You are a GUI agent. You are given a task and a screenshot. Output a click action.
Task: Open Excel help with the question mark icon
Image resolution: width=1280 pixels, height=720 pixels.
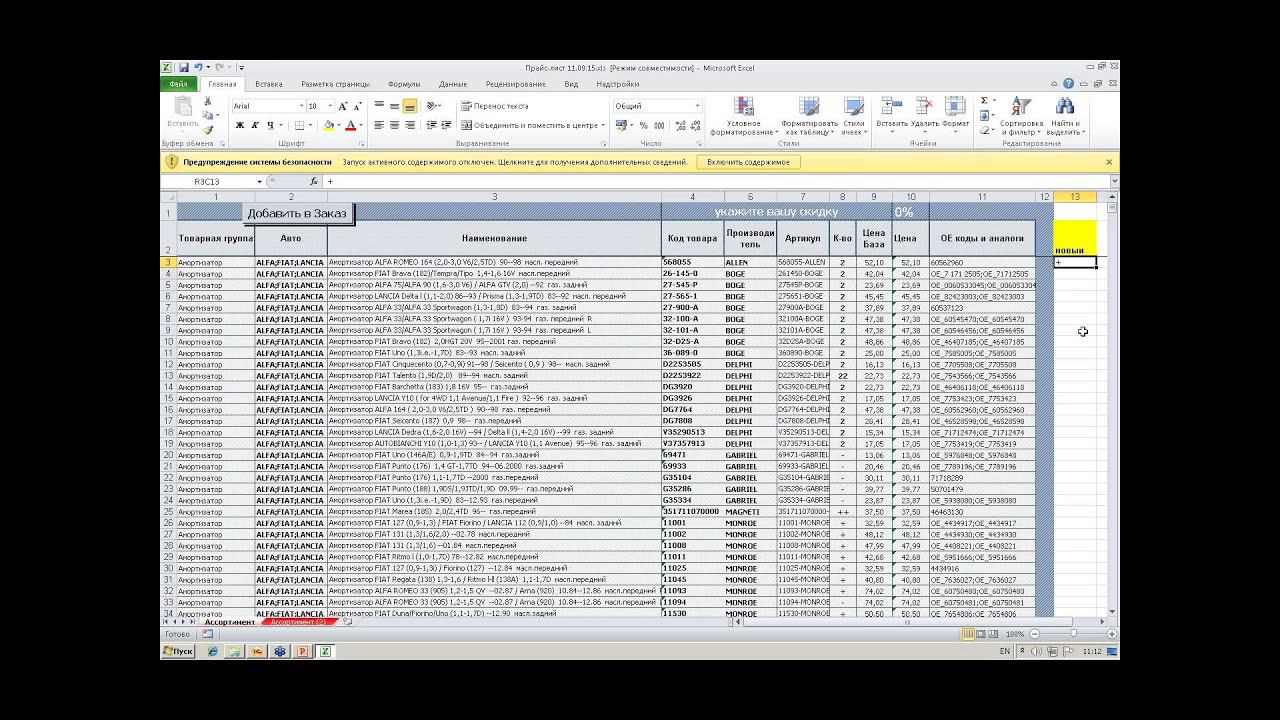1069,84
